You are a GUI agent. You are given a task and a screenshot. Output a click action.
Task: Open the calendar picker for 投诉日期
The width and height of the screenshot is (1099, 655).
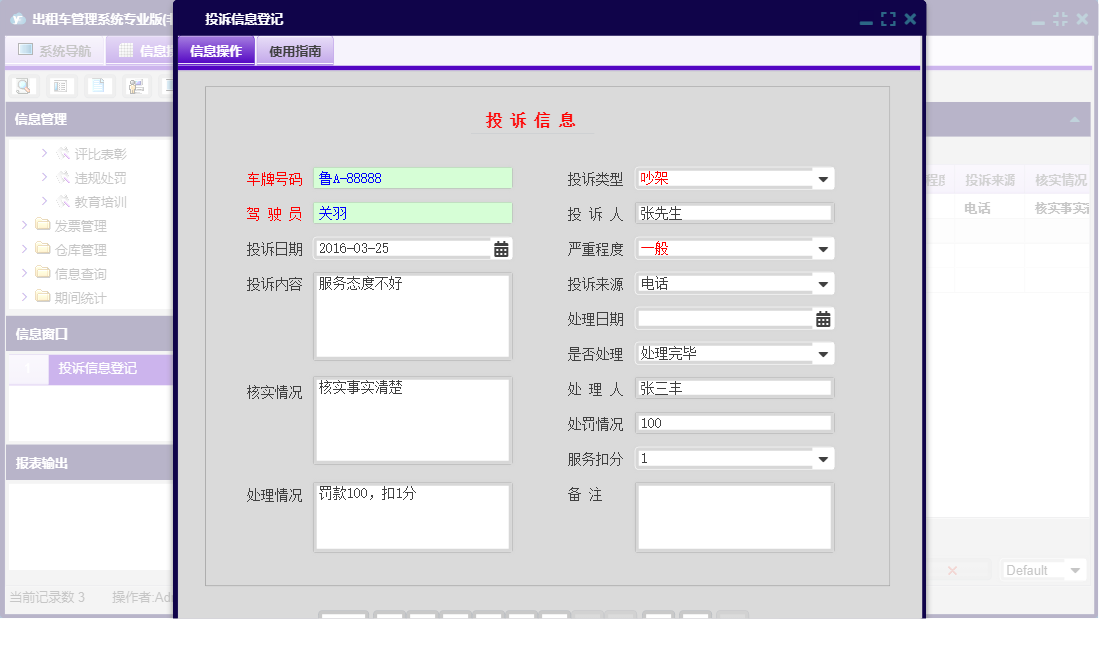click(x=503, y=248)
